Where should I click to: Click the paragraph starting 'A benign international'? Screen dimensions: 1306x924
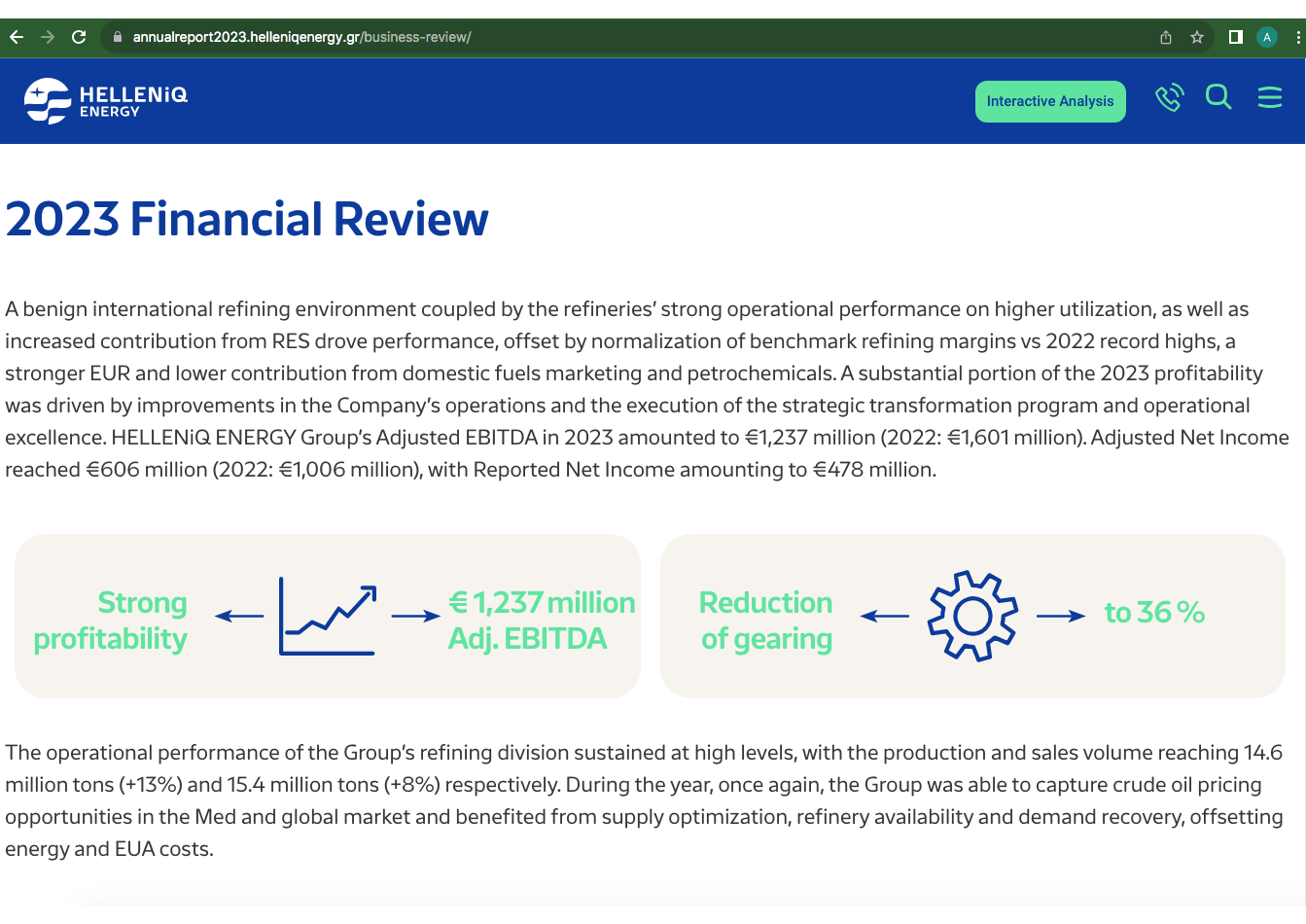(647, 389)
